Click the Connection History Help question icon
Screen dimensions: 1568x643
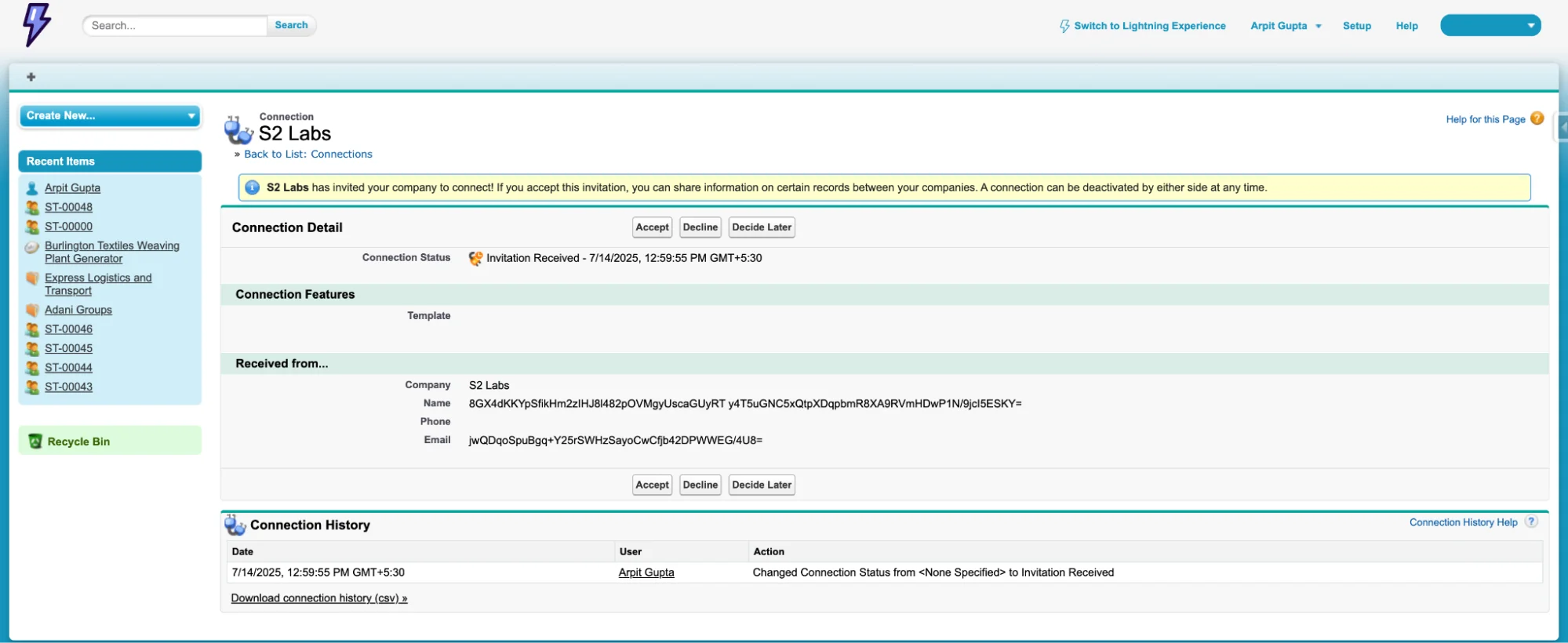click(x=1530, y=522)
